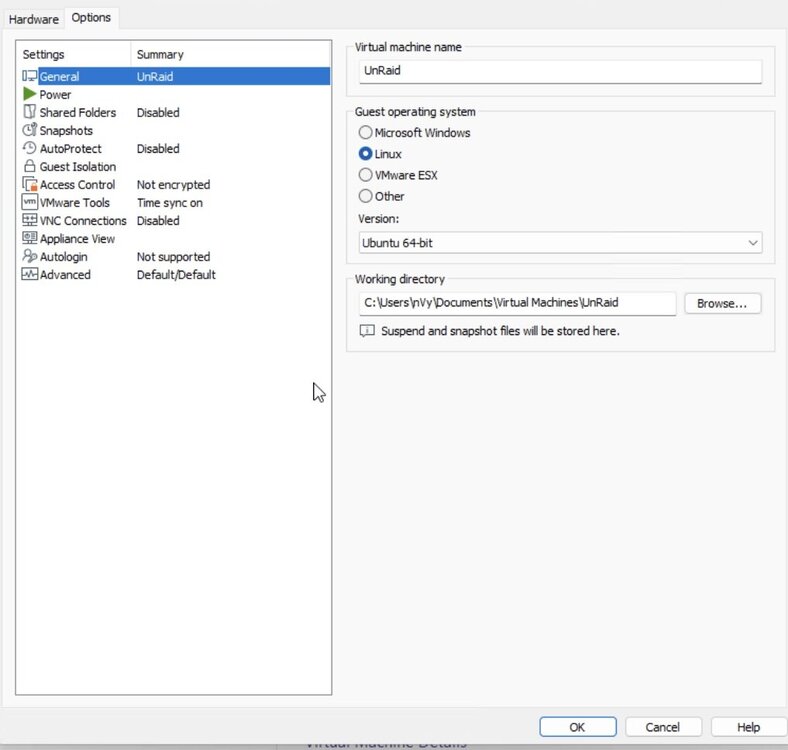Select Linux guest operating system
The height and width of the screenshot is (750, 788).
coord(365,153)
